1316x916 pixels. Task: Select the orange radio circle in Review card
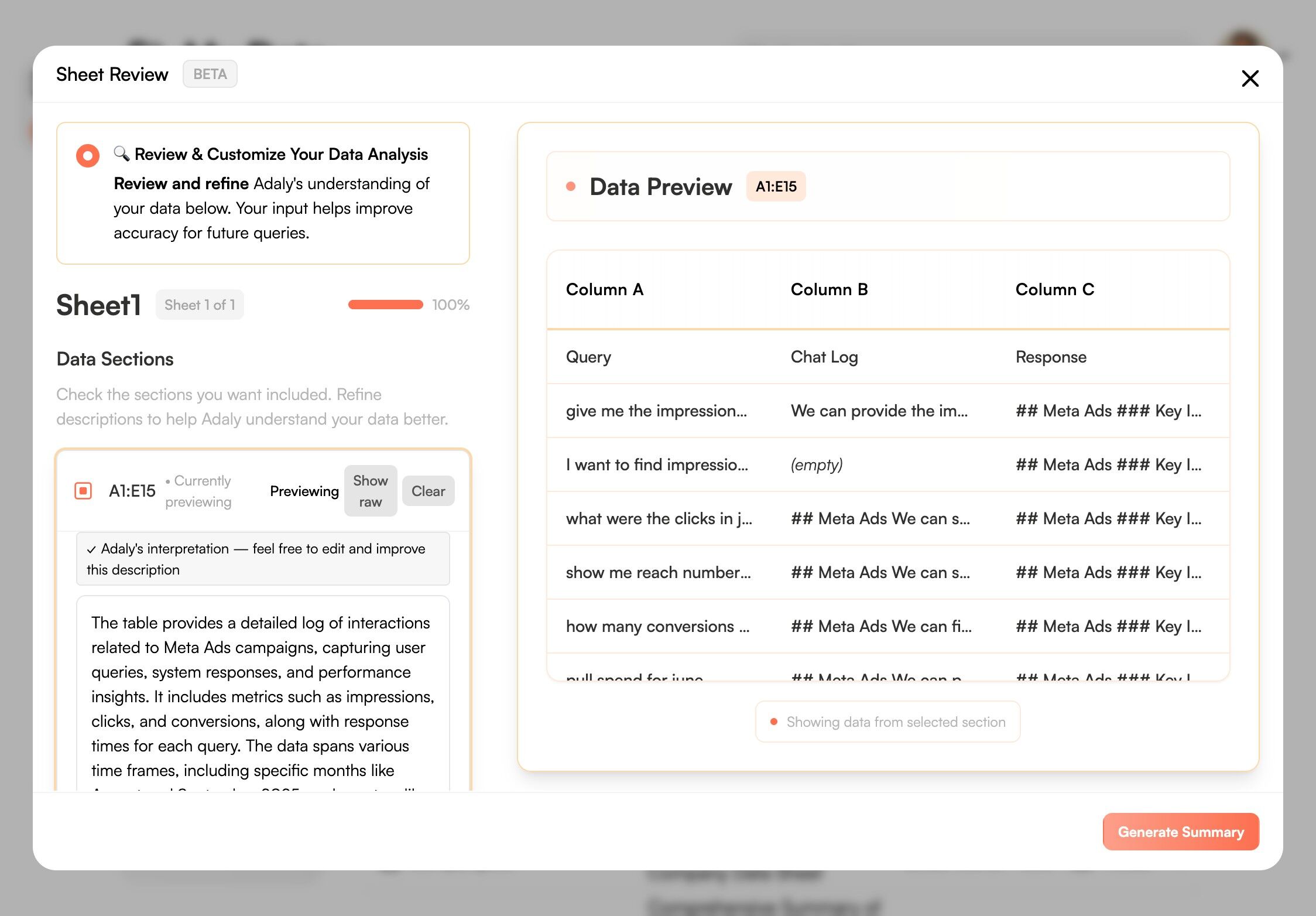pyautogui.click(x=88, y=156)
